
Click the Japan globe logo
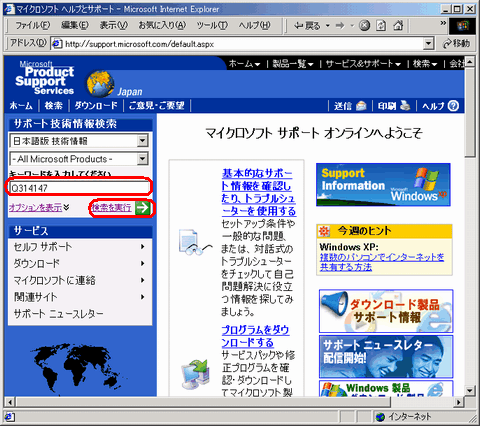click(x=100, y=83)
